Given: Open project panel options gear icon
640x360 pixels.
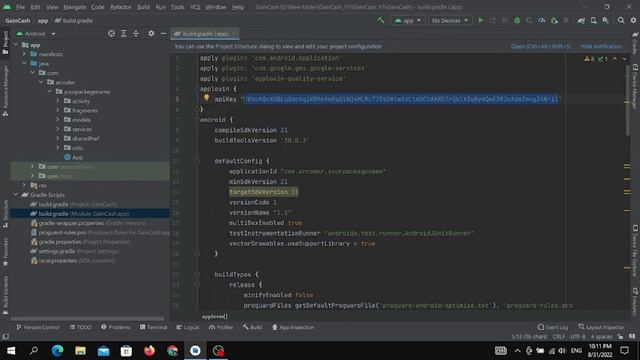Looking at the screenshot, I should 151,33.
